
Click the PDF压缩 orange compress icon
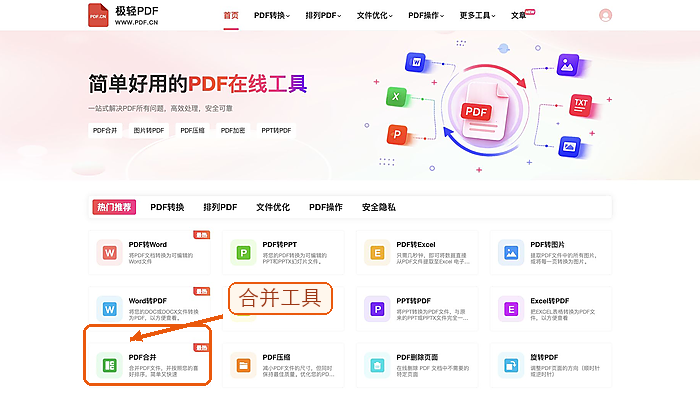pos(243,365)
